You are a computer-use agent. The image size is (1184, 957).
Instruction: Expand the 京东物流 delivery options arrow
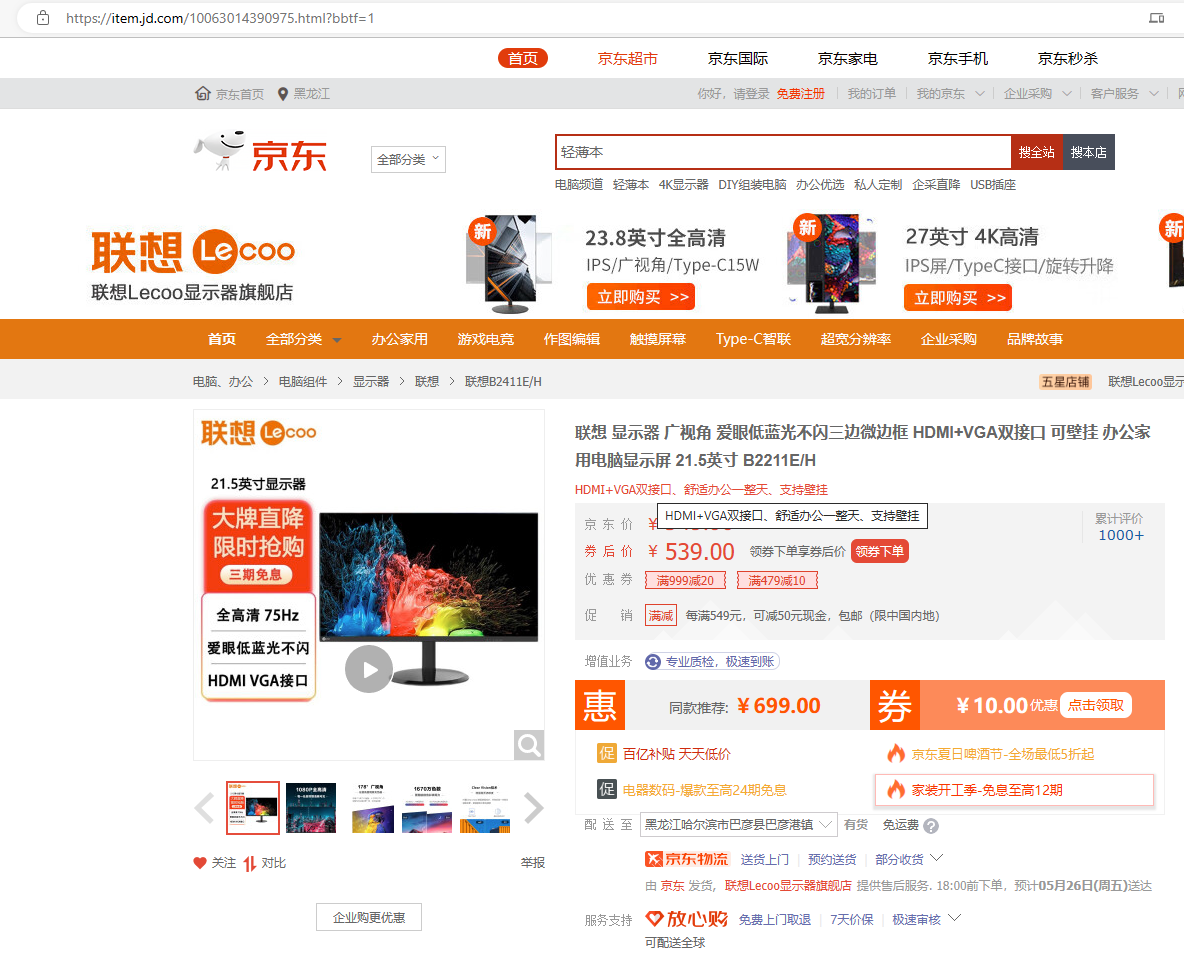tap(937, 858)
